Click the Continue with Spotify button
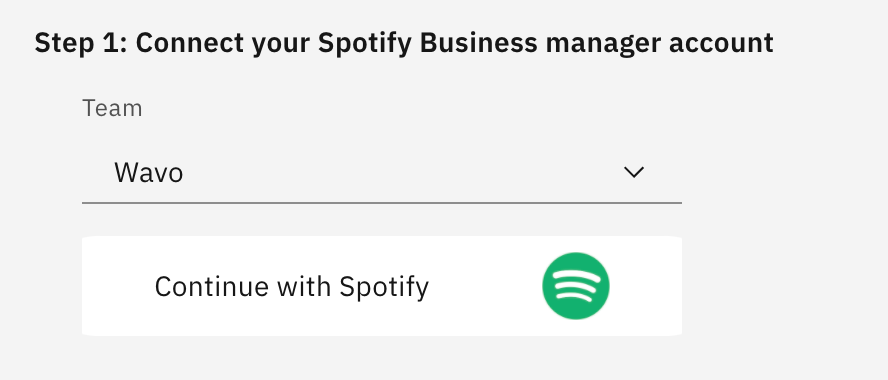This screenshot has width=888, height=380. pyautogui.click(x=382, y=286)
